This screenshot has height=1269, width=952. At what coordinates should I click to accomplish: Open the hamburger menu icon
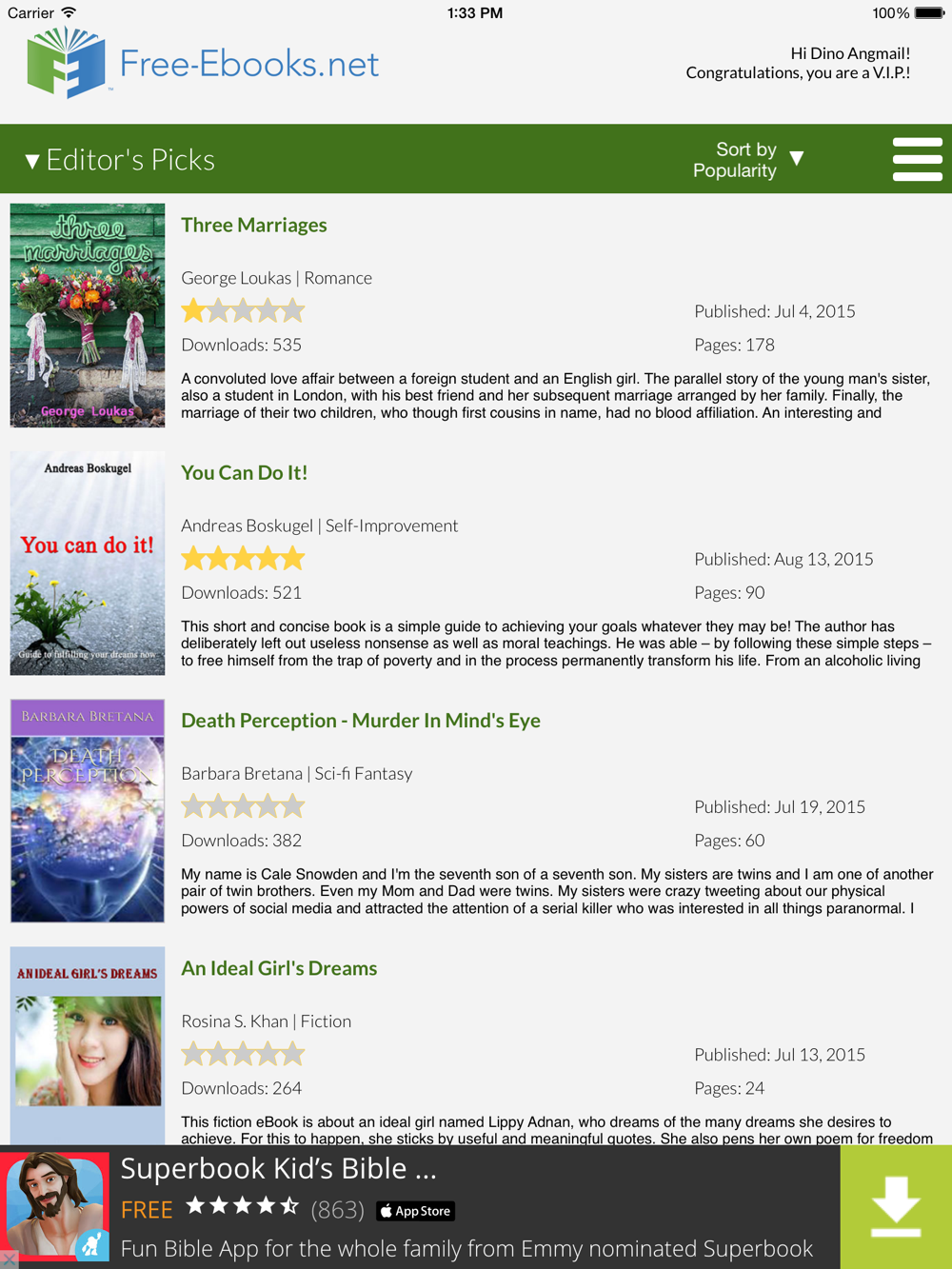[x=917, y=159]
